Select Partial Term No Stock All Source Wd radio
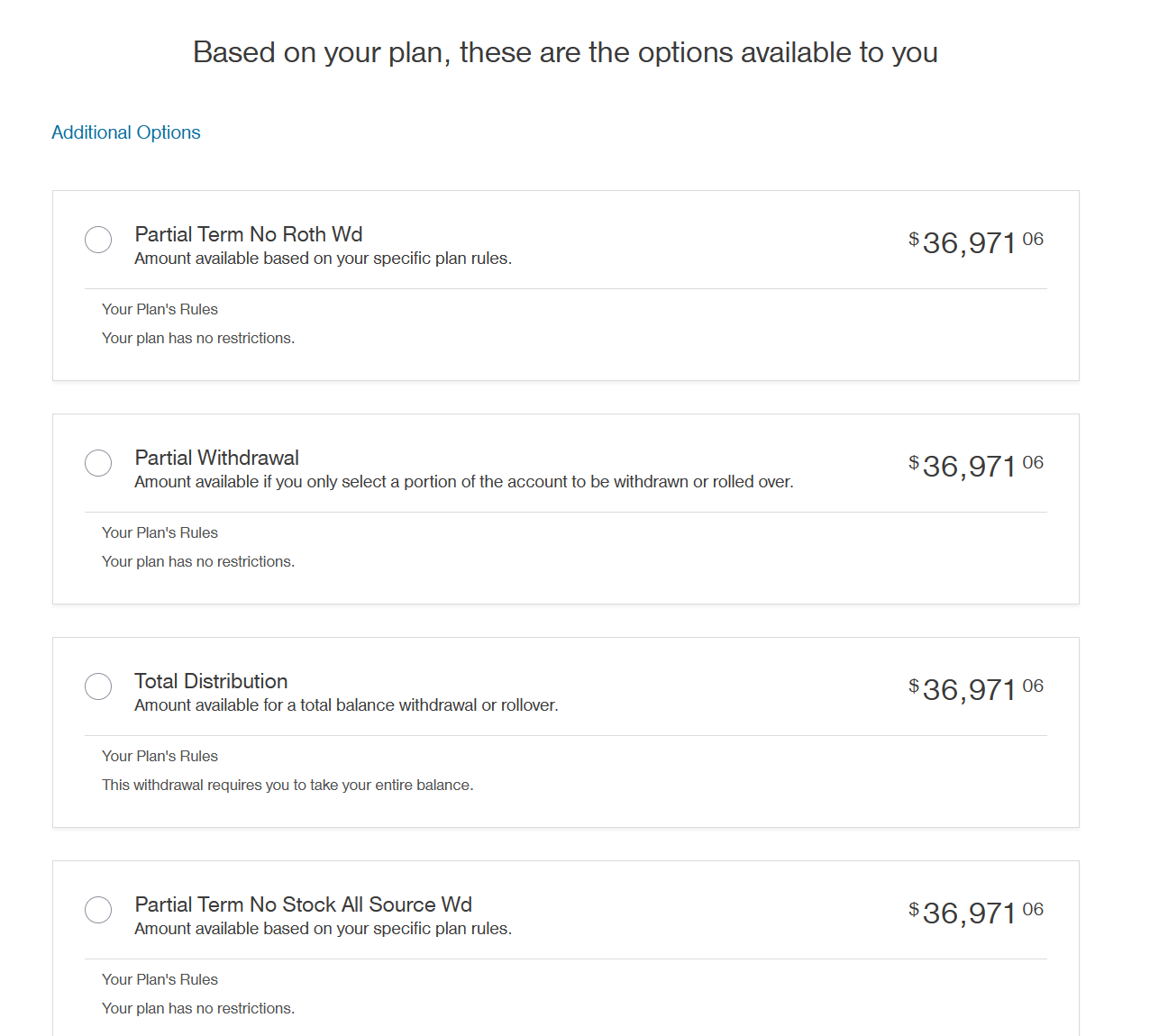 point(98,910)
